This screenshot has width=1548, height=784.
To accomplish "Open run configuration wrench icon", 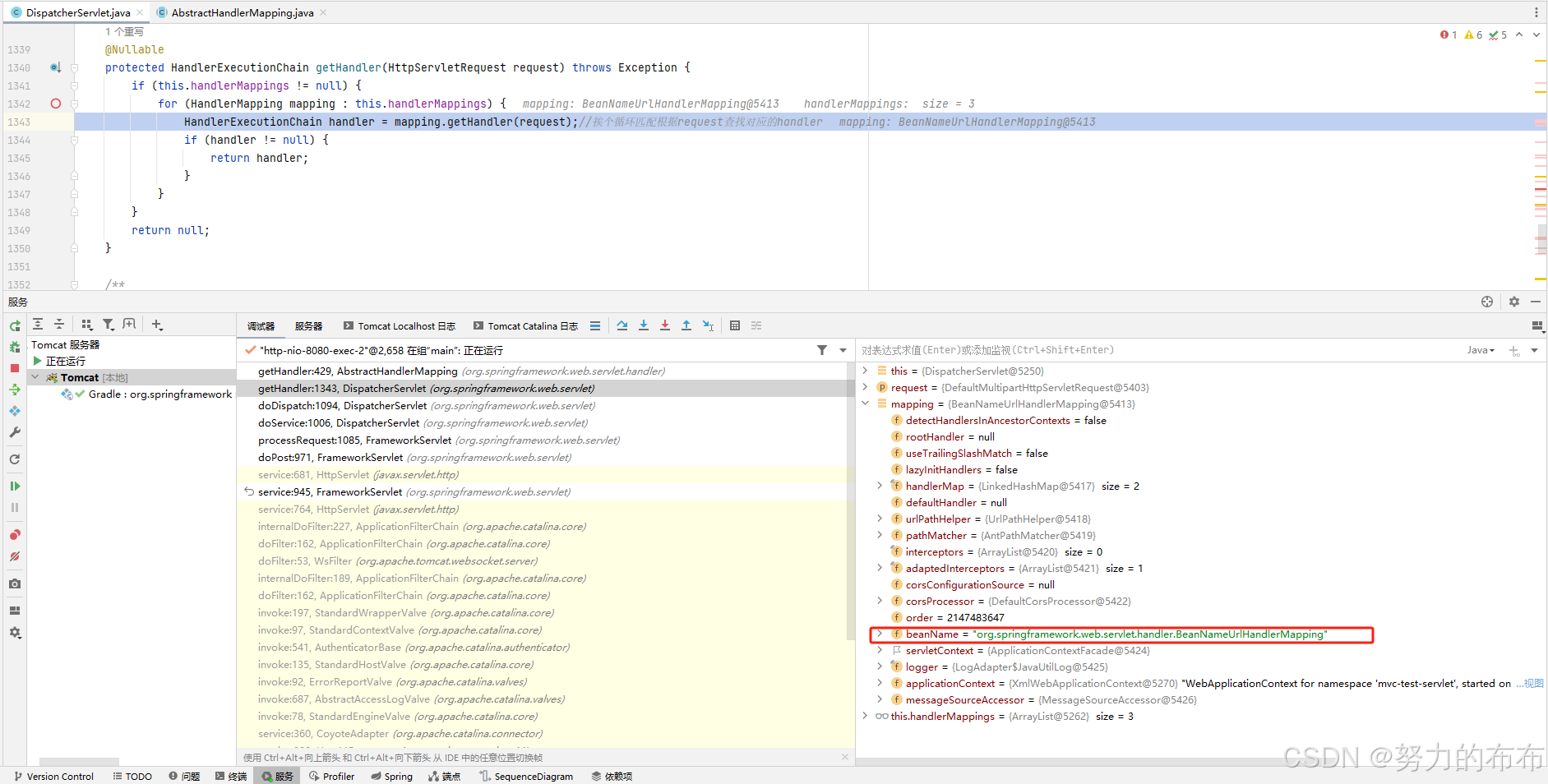I will pyautogui.click(x=15, y=432).
